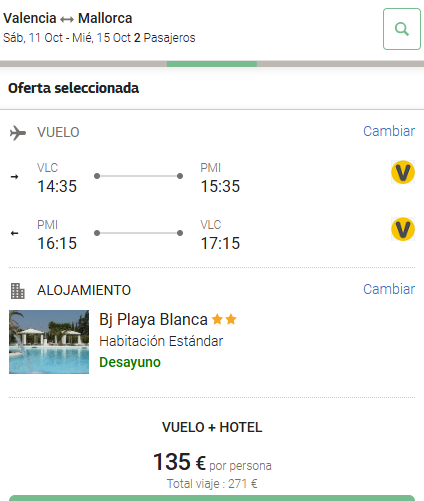Click the green progress bar step
This screenshot has width=424, height=501.
click(x=212, y=64)
